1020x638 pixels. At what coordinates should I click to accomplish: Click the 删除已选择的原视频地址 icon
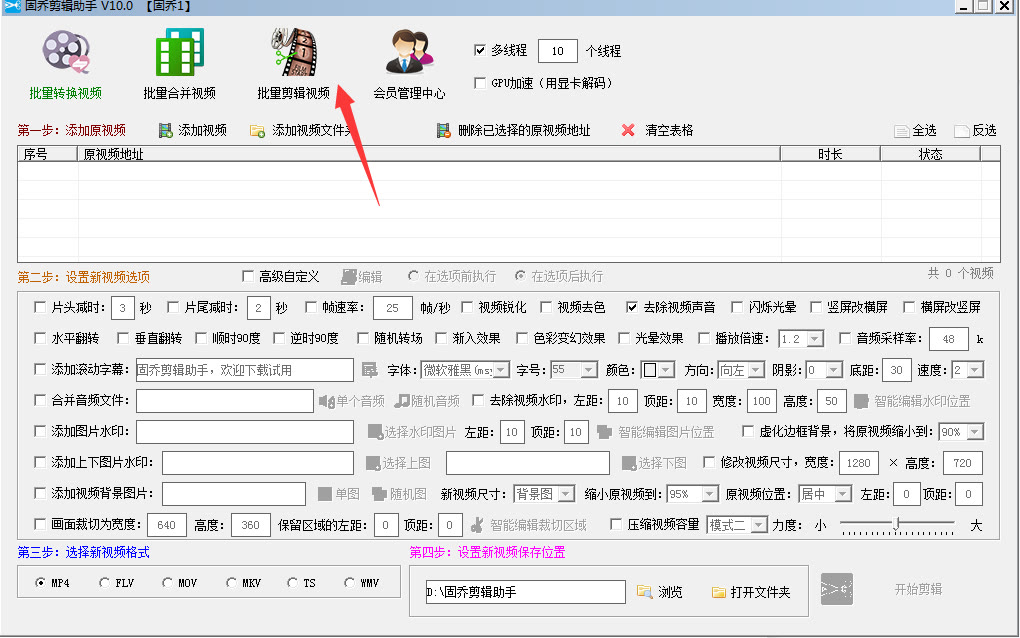pos(444,131)
